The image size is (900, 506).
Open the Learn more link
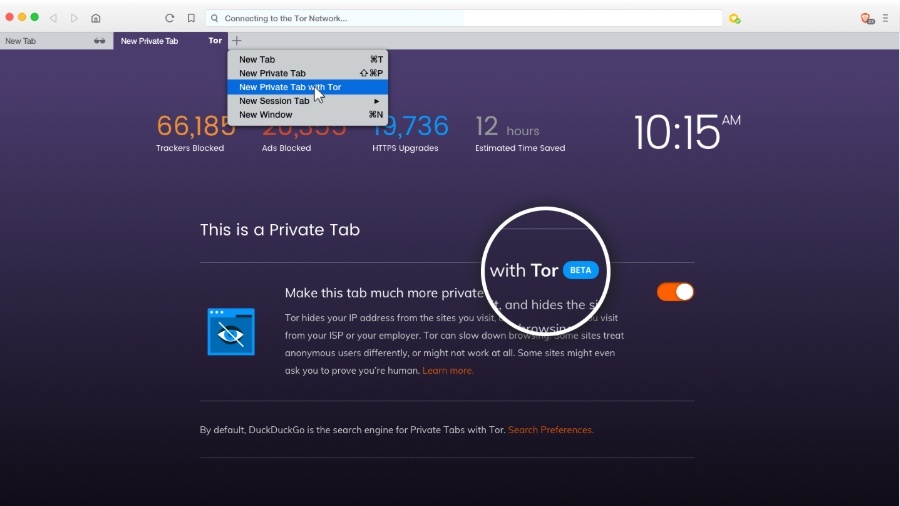(x=448, y=371)
